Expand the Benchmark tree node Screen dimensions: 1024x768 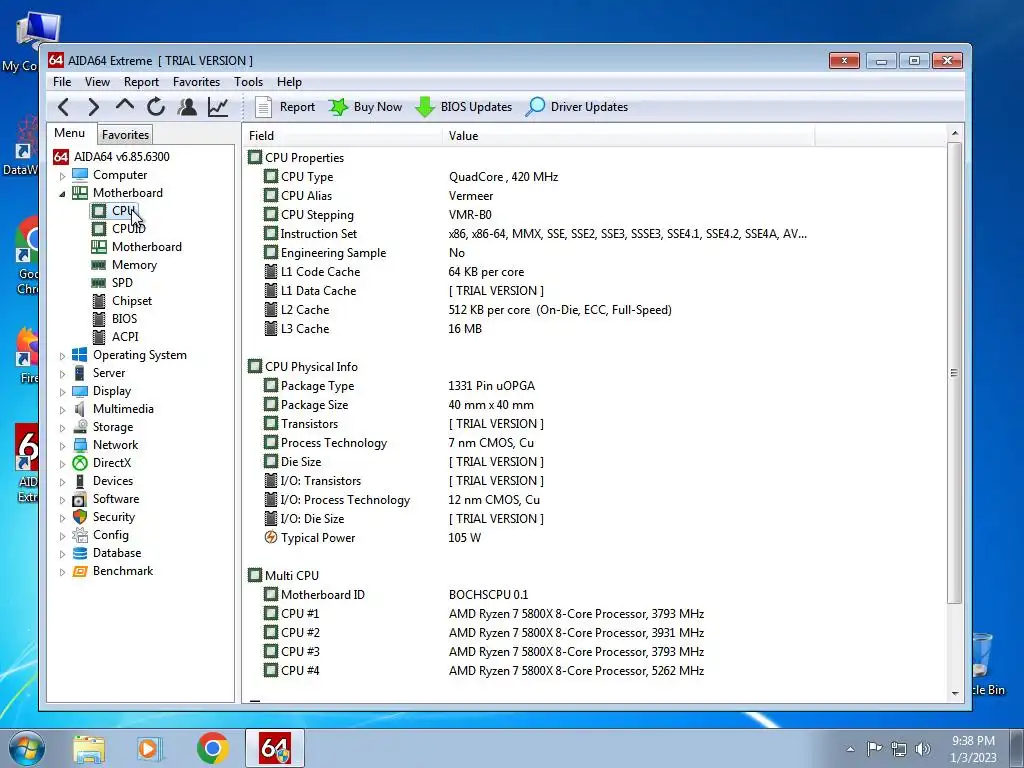pos(63,571)
